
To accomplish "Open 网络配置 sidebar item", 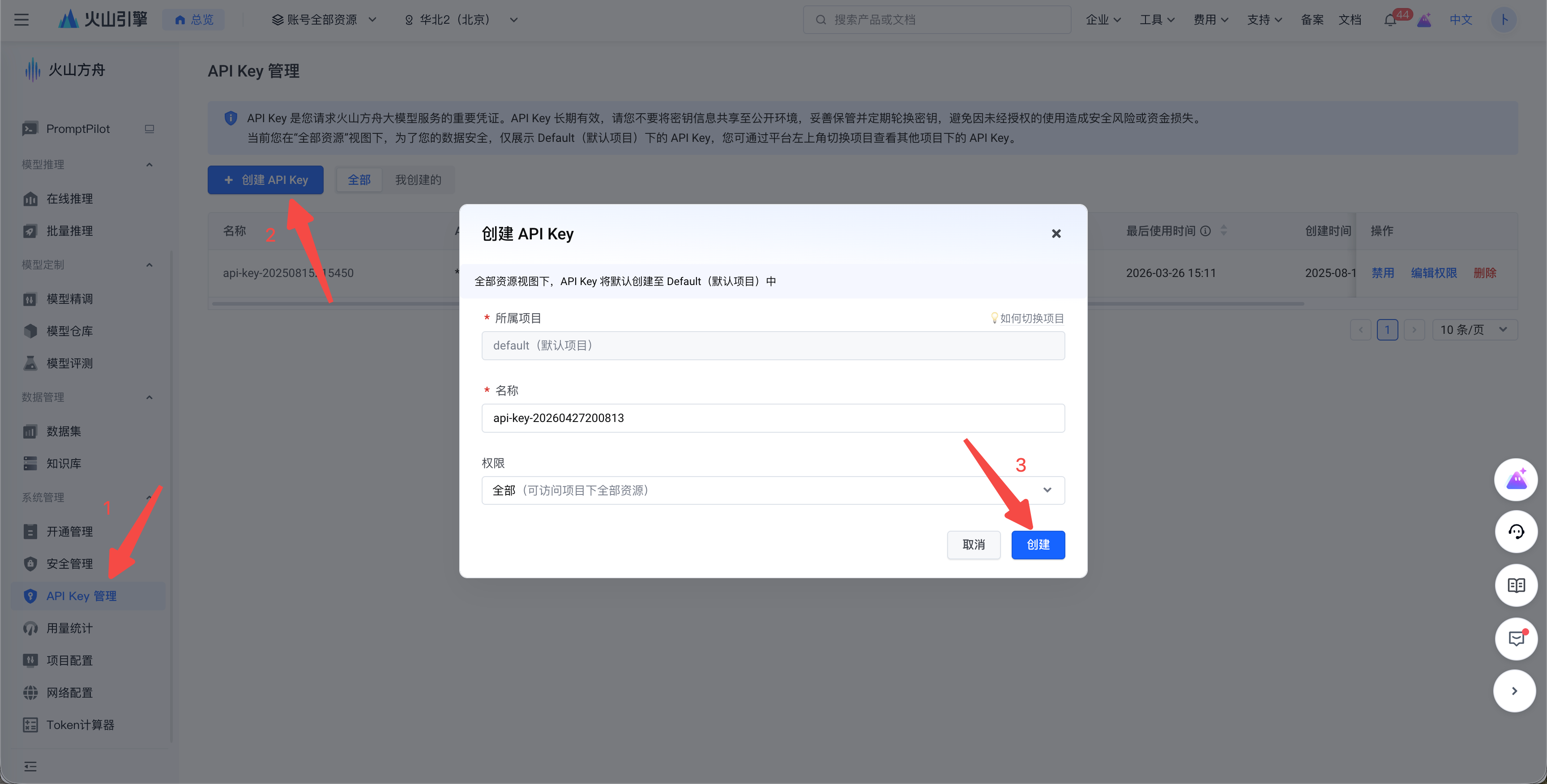I will [70, 693].
